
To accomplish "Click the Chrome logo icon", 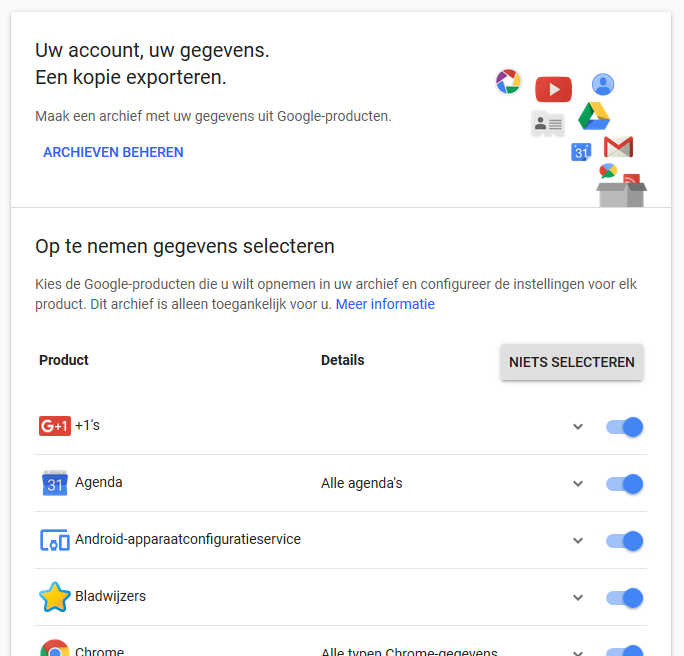I will (54, 650).
